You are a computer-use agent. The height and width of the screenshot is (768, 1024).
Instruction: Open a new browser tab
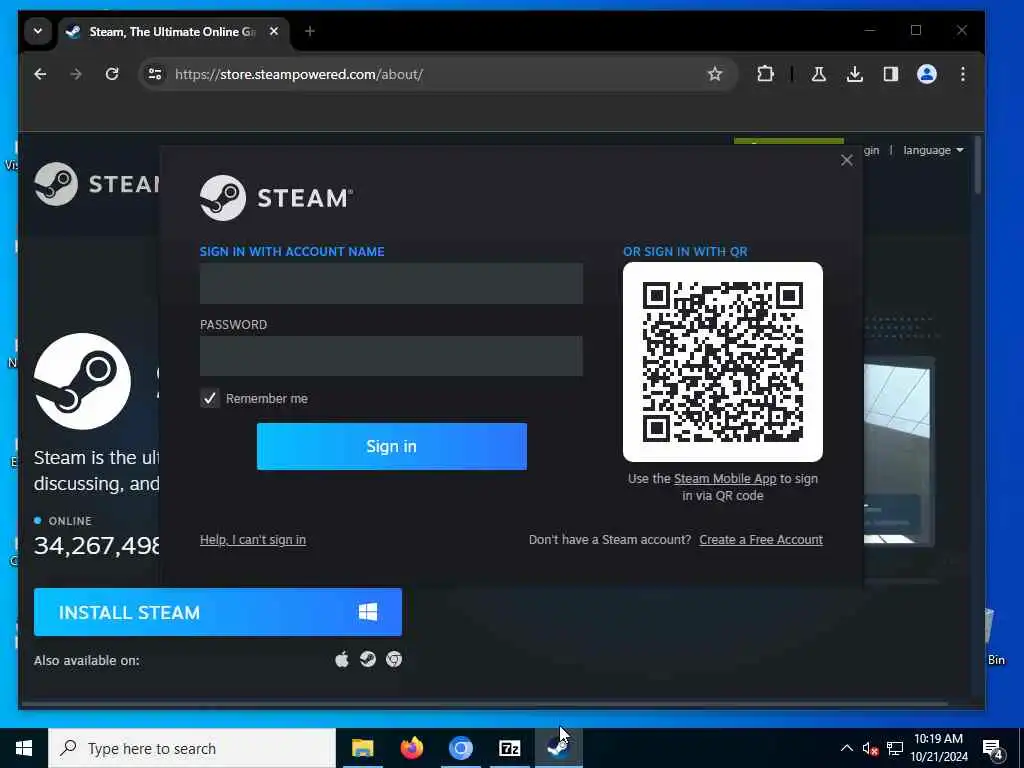coord(310,31)
